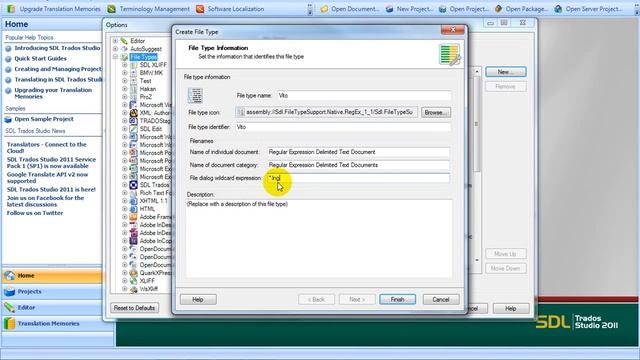Viewport: 640px width, 360px height.
Task: Expand the SDL XLIFF tree node
Action: point(125,65)
